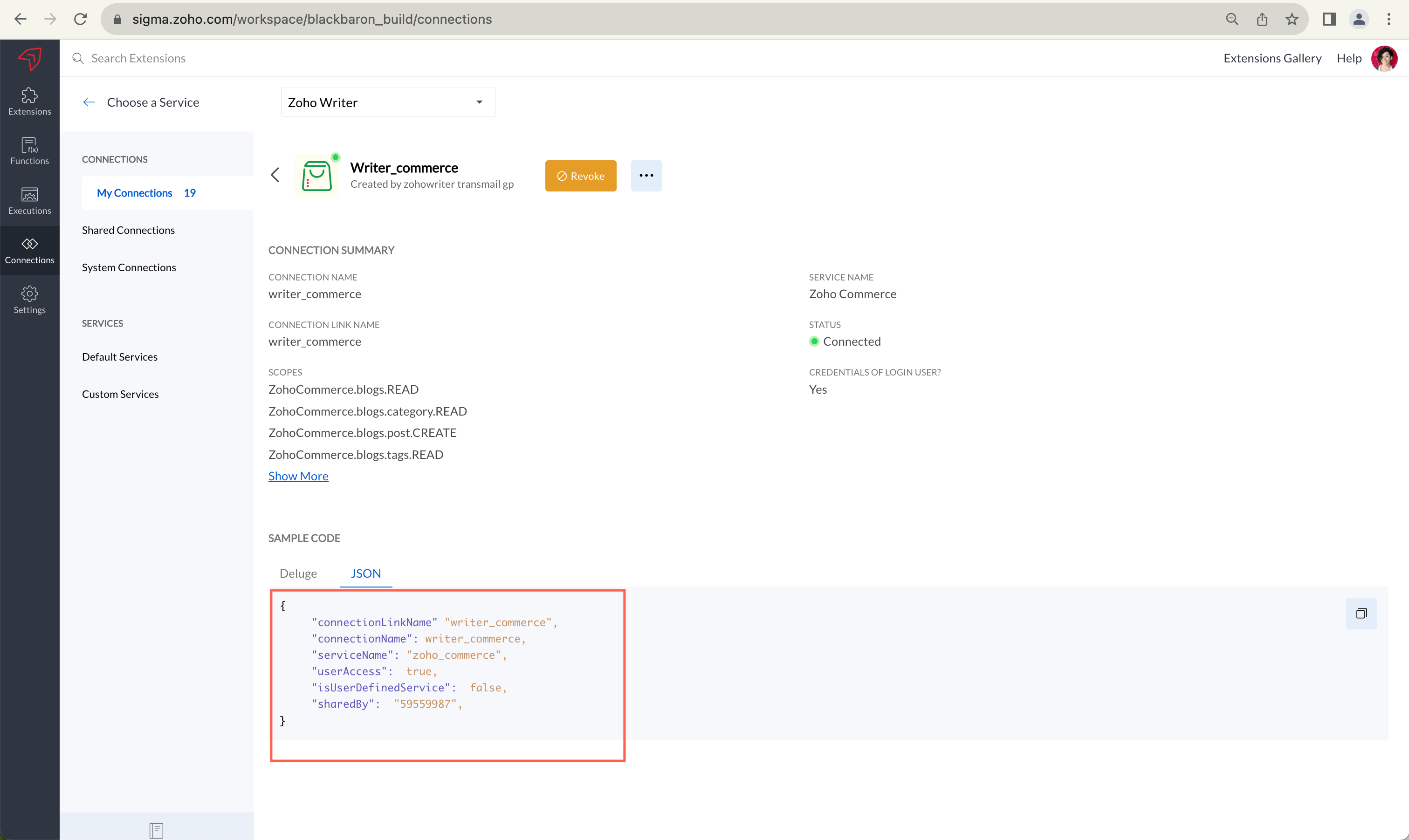Open the Connections sidebar section
Image resolution: width=1409 pixels, height=840 pixels.
pyautogui.click(x=29, y=251)
